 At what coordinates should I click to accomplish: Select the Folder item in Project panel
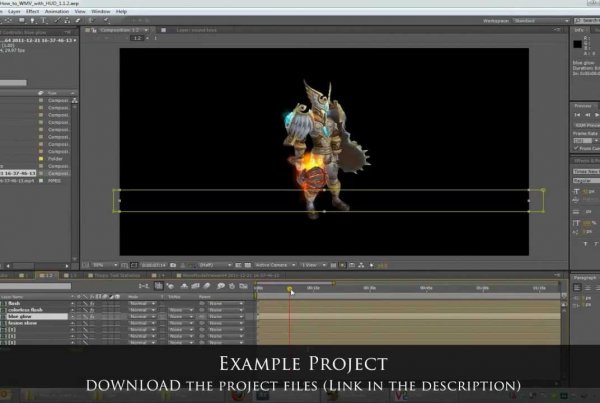point(55,159)
